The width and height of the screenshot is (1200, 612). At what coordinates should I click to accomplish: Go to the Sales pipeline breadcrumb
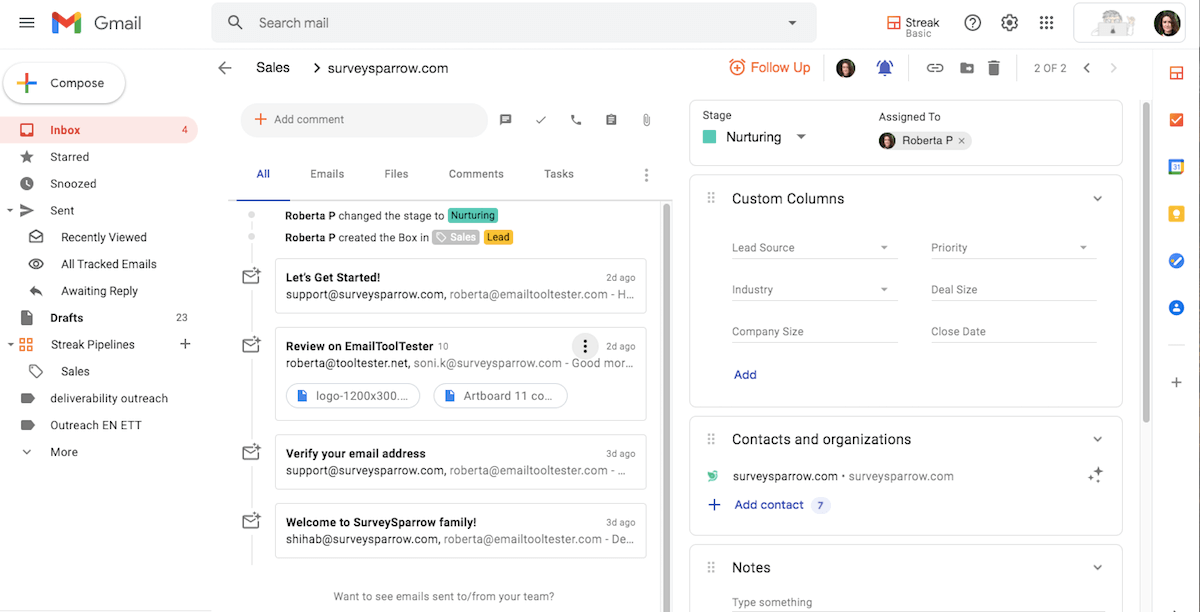272,68
